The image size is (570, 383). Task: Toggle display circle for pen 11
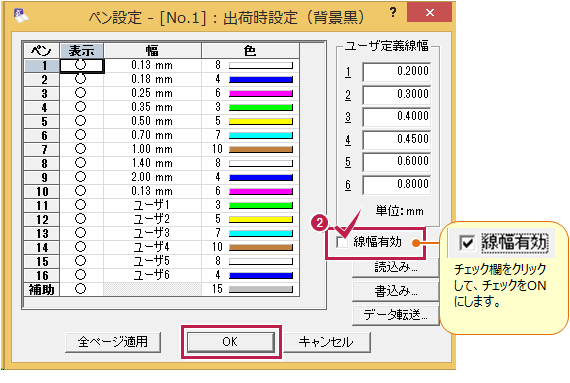81,205
